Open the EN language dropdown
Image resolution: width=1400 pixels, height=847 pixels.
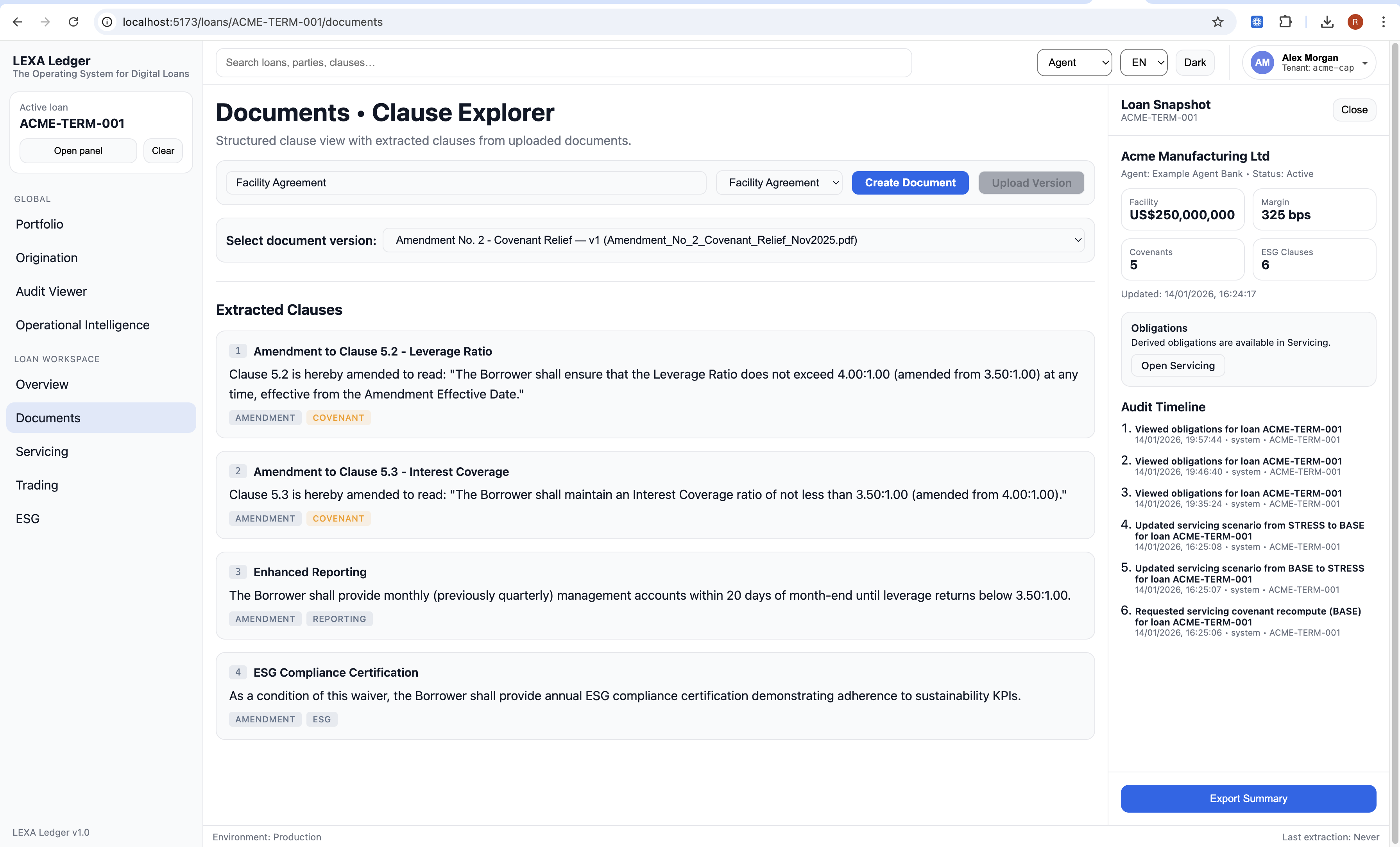click(1143, 63)
